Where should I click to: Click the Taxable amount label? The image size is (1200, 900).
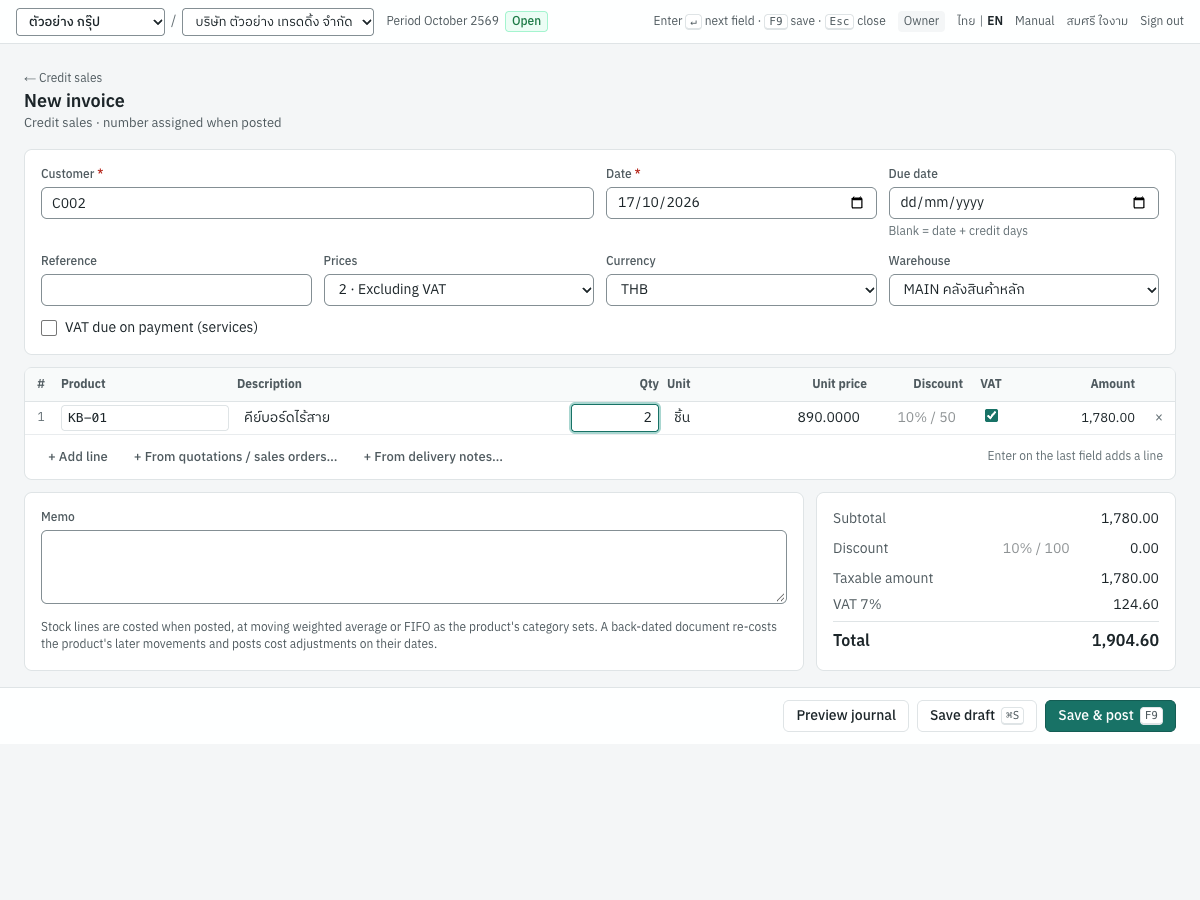tap(883, 578)
